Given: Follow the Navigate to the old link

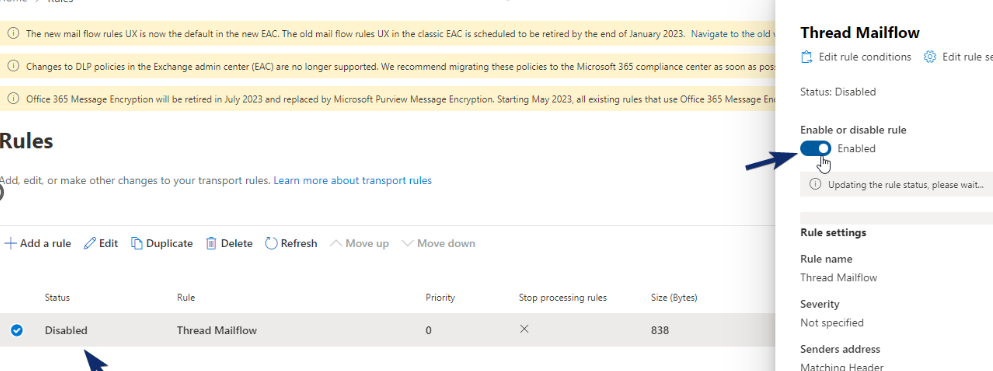Looking at the screenshot, I should 733,34.
